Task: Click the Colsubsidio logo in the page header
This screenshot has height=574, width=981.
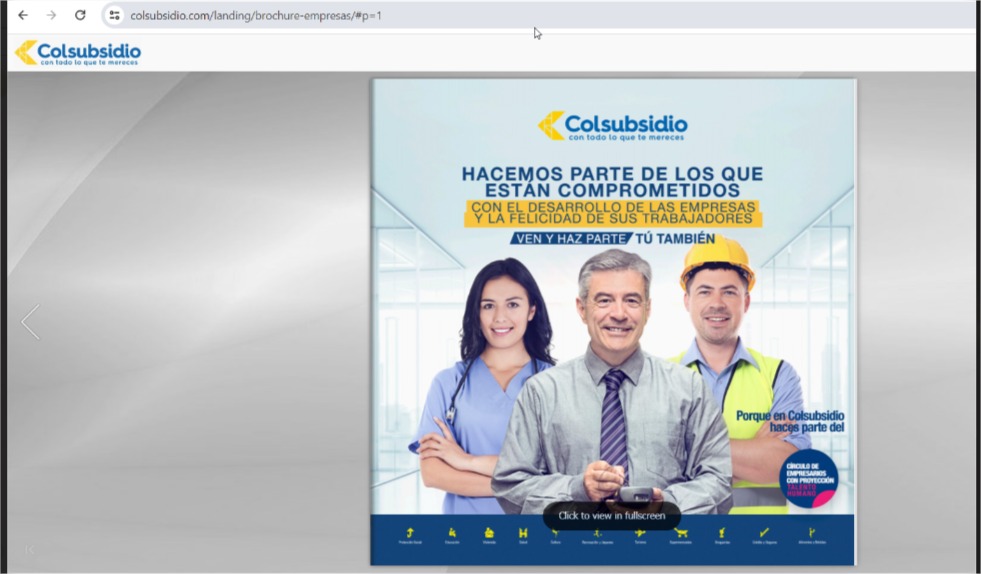Action: (77, 53)
